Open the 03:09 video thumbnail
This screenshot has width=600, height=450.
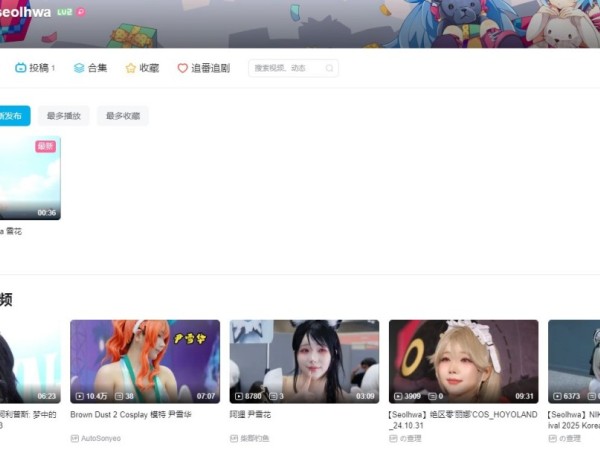[304, 362]
